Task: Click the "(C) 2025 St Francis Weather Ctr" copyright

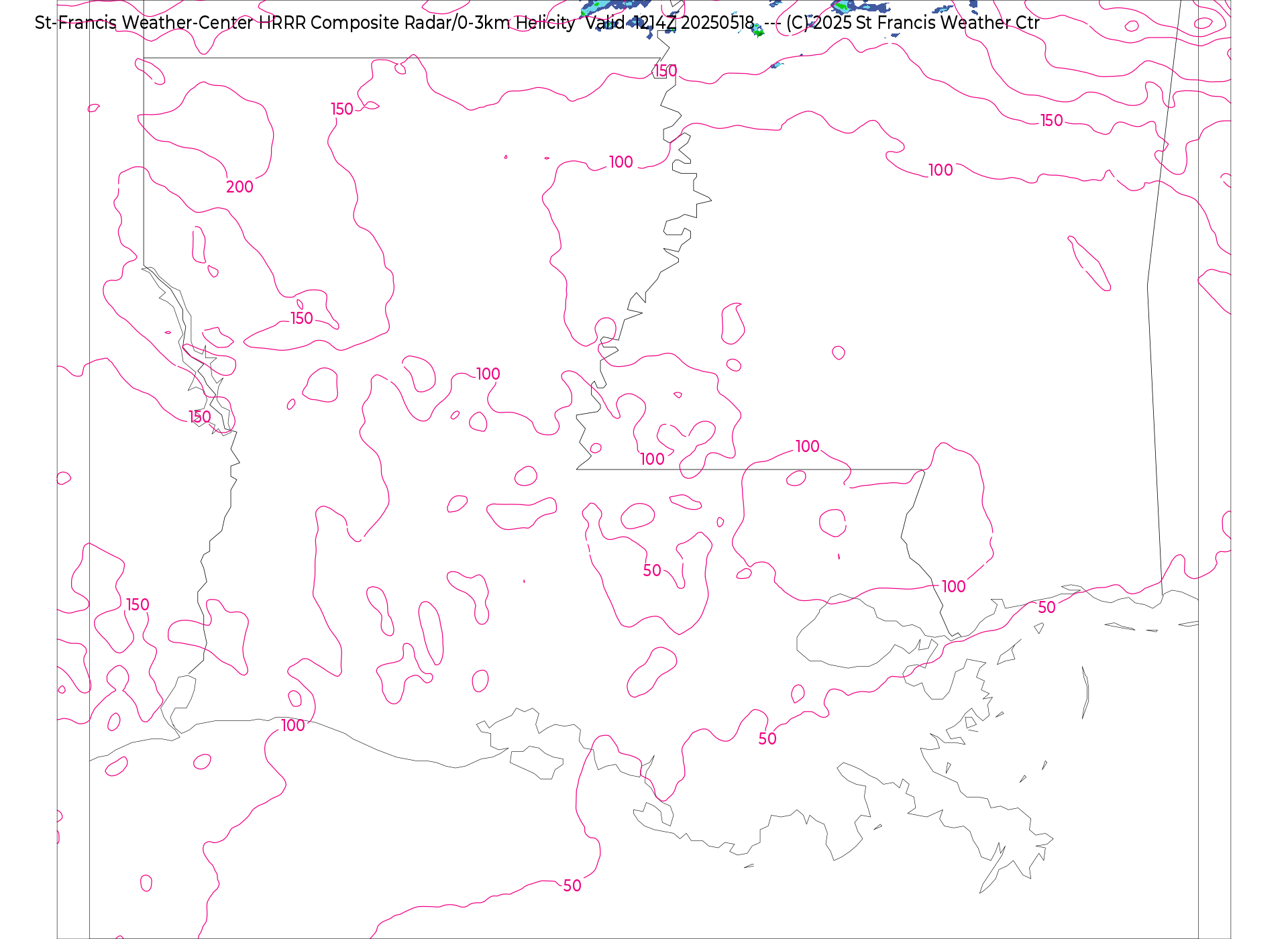Action: [913, 23]
